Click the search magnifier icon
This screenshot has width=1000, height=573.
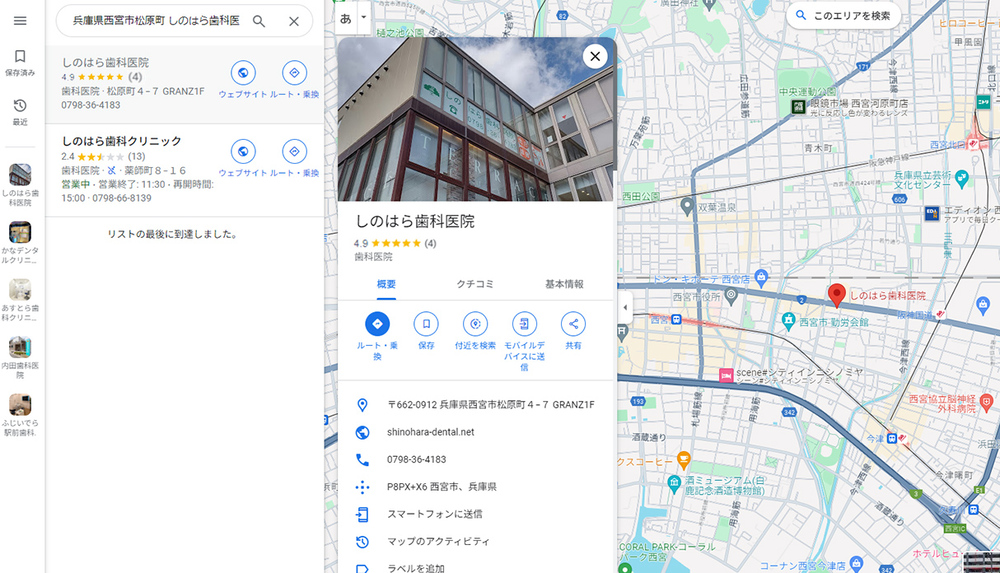[x=259, y=21]
